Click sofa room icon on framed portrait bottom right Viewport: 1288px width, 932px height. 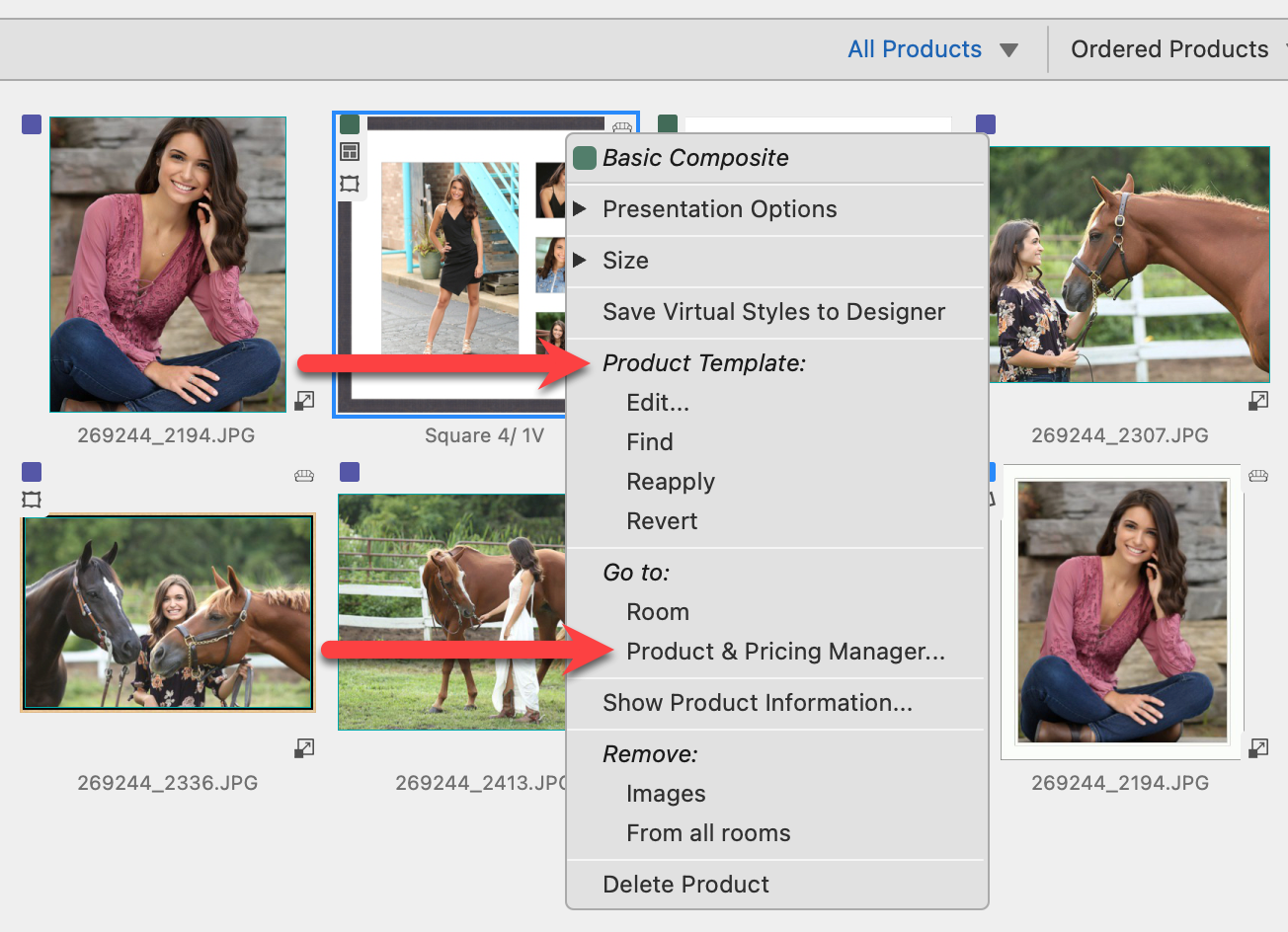1258,476
